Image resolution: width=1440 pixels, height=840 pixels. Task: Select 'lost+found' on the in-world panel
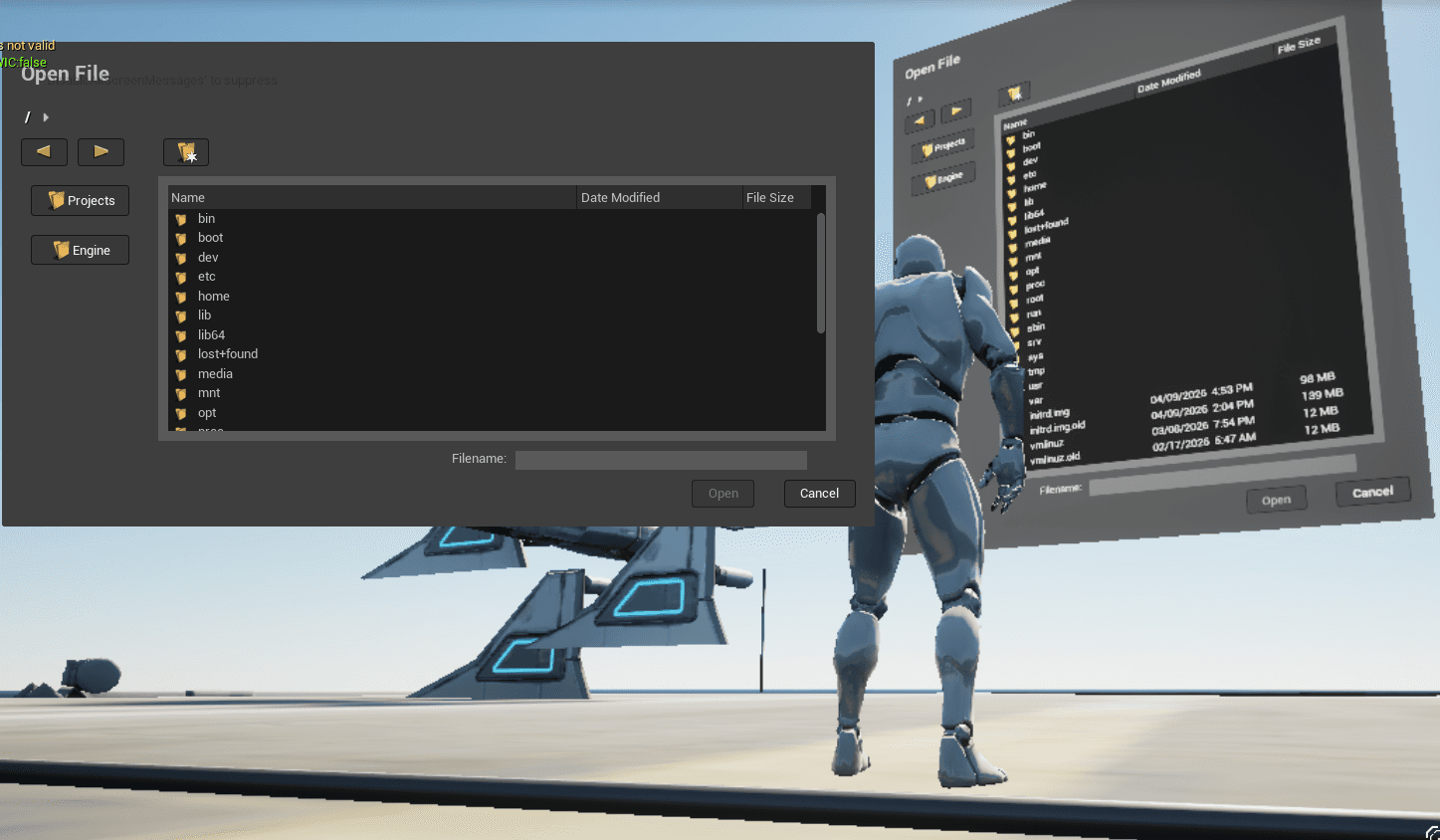(x=1046, y=225)
